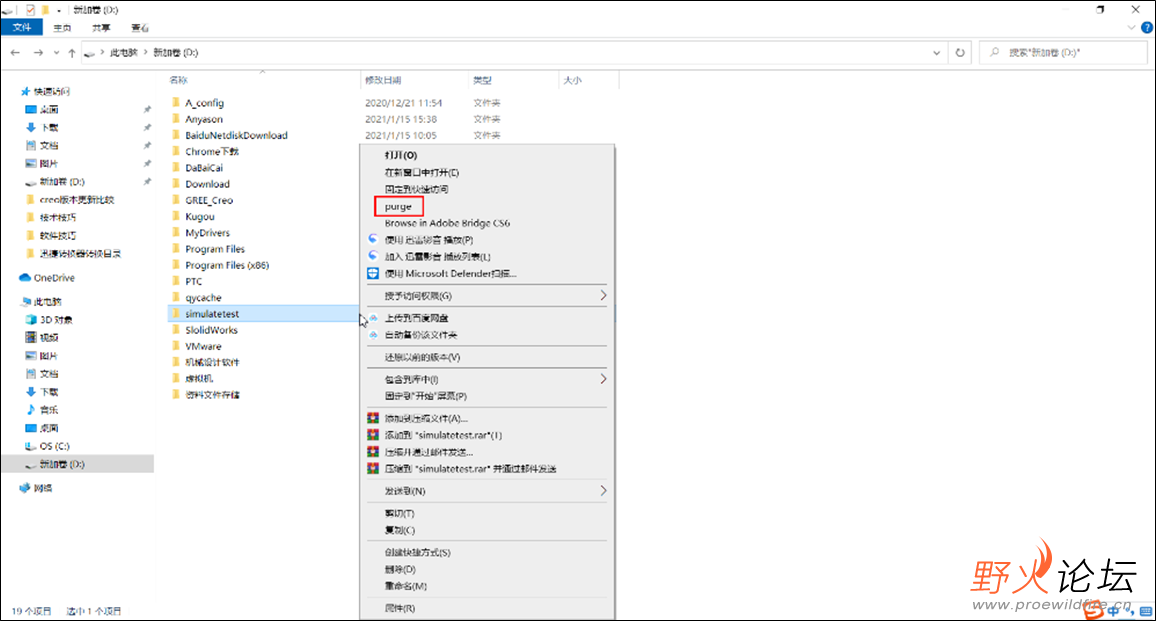
Task: Select the GREE_Creo folder
Action: pyautogui.click(x=209, y=201)
